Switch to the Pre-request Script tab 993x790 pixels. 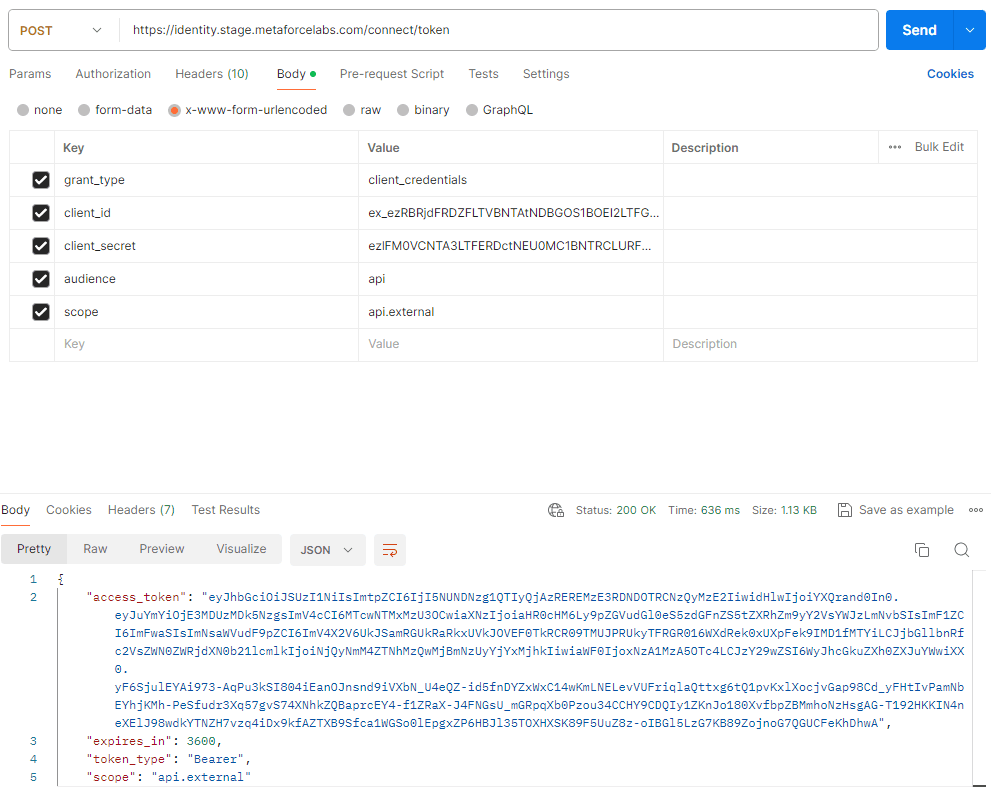coord(391,73)
